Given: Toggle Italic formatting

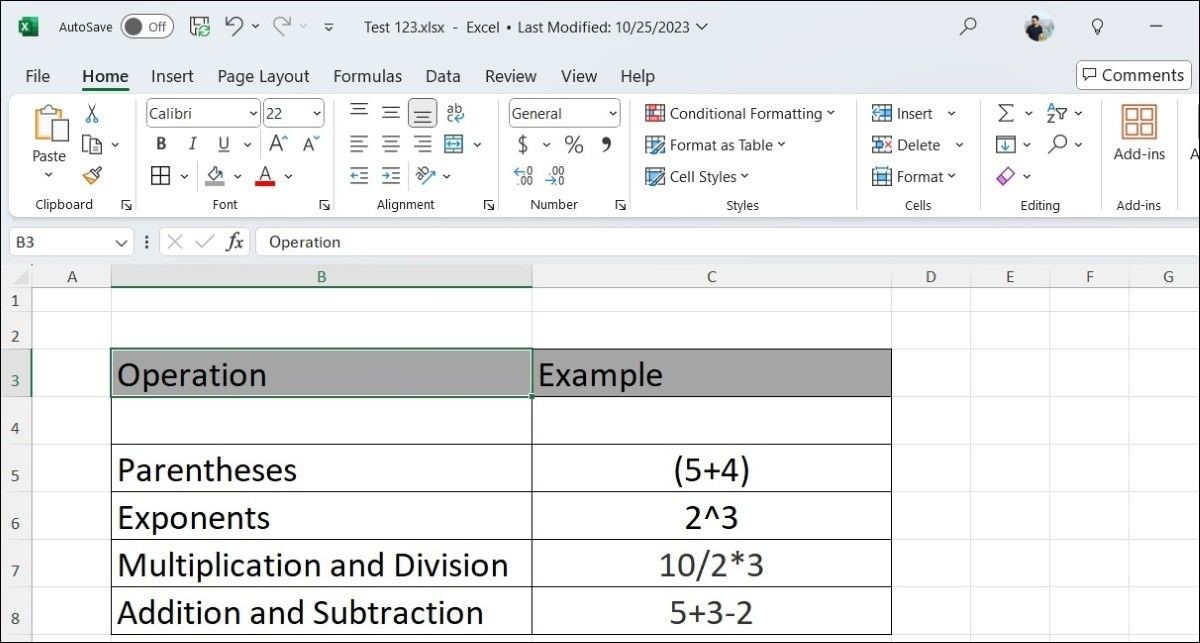Looking at the screenshot, I should (192, 144).
